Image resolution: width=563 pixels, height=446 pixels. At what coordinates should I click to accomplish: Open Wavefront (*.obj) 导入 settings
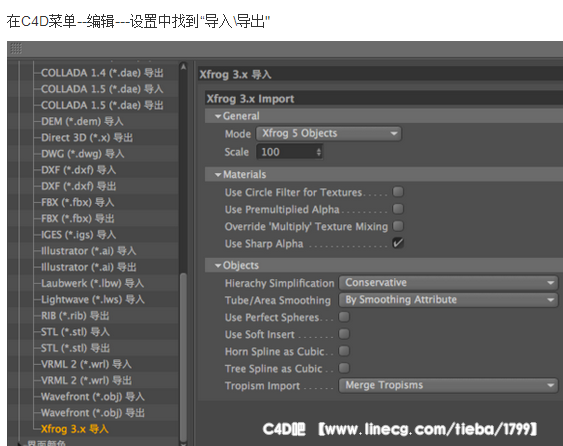click(x=93, y=396)
